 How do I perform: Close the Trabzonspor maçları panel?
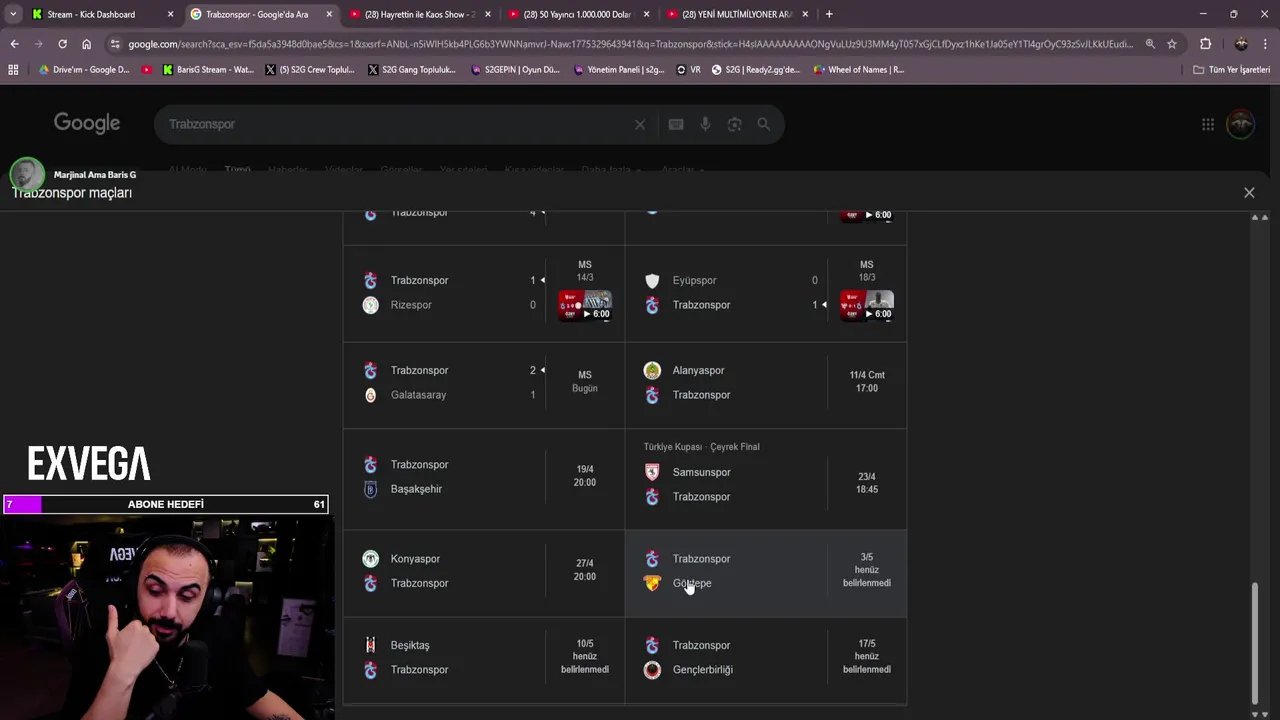pyautogui.click(x=1249, y=193)
